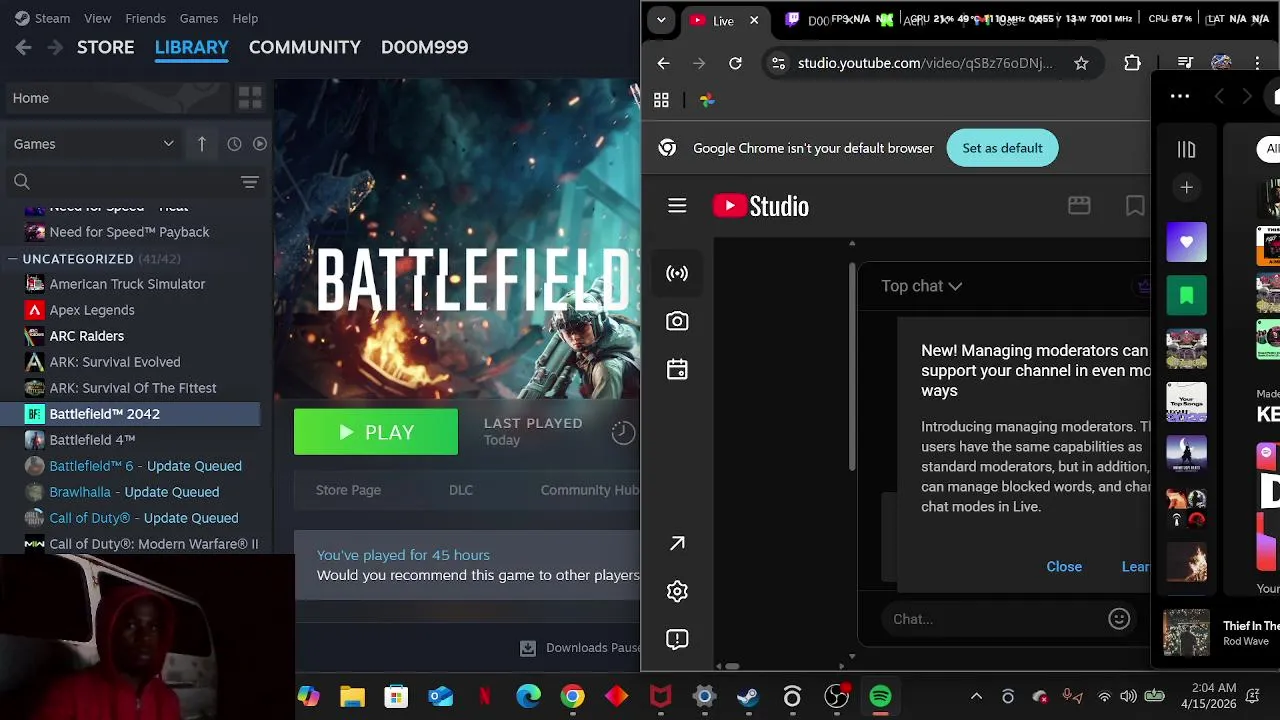This screenshot has width=1280, height=720.
Task: Open Steam from the Windows taskbar
Action: 748,697
